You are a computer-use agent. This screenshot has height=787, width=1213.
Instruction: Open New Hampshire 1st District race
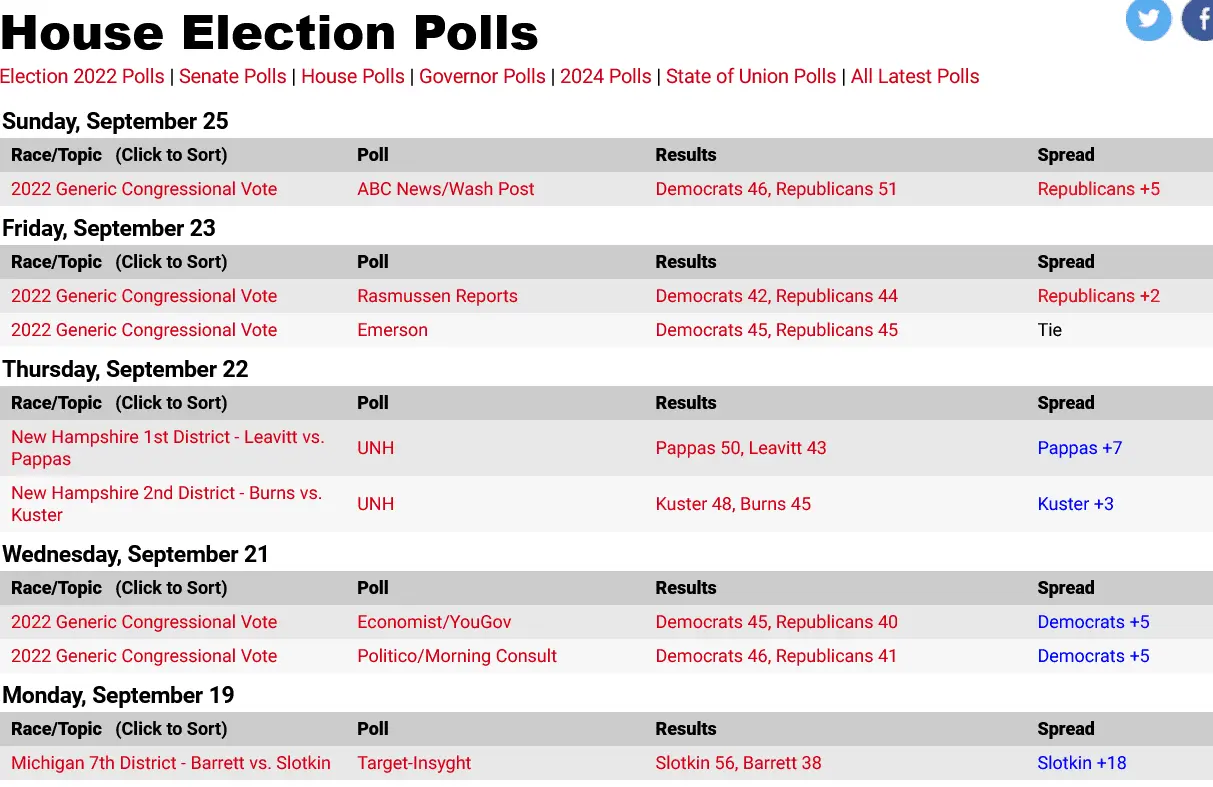point(167,448)
